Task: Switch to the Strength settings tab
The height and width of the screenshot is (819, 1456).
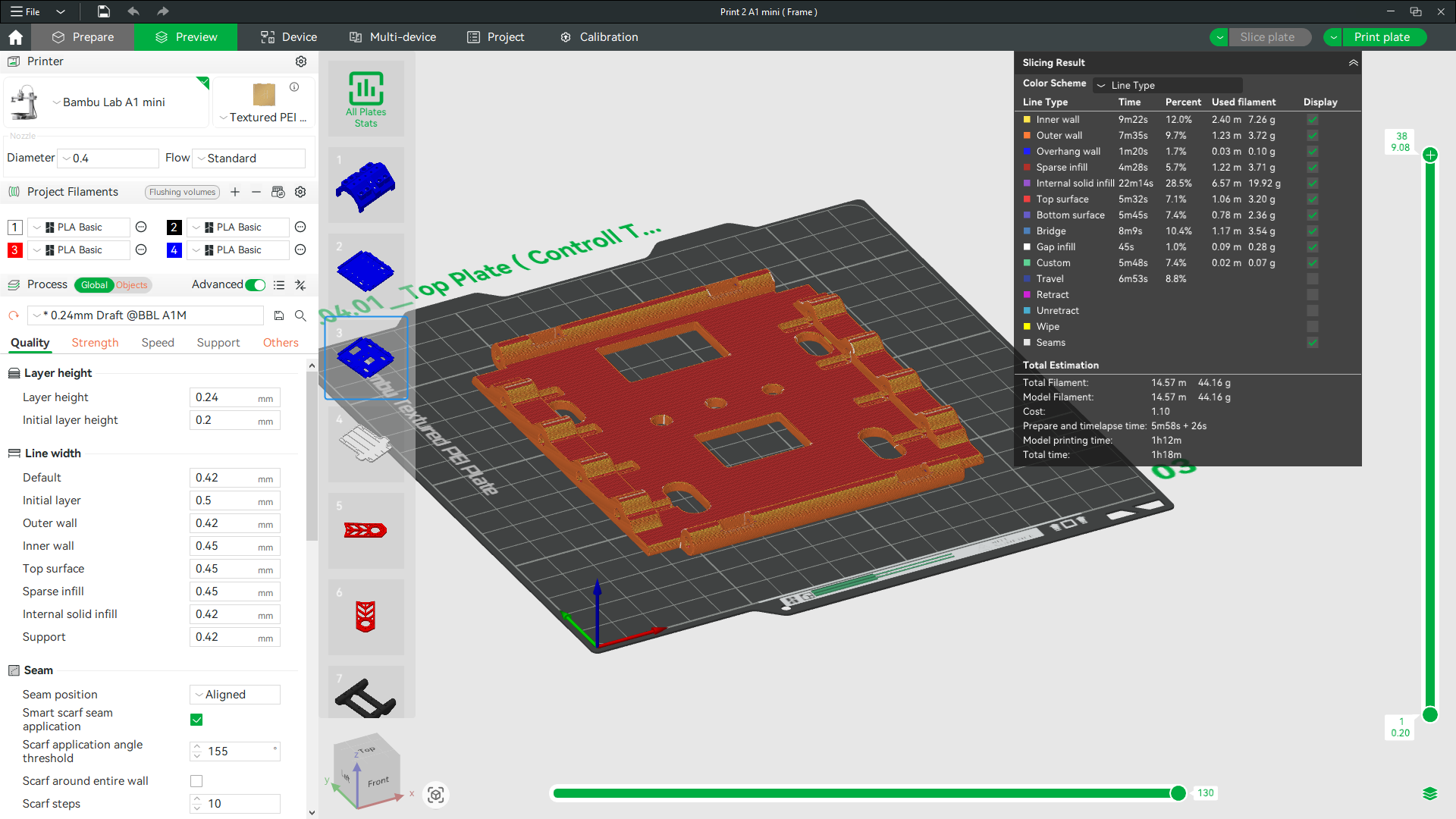Action: (95, 343)
